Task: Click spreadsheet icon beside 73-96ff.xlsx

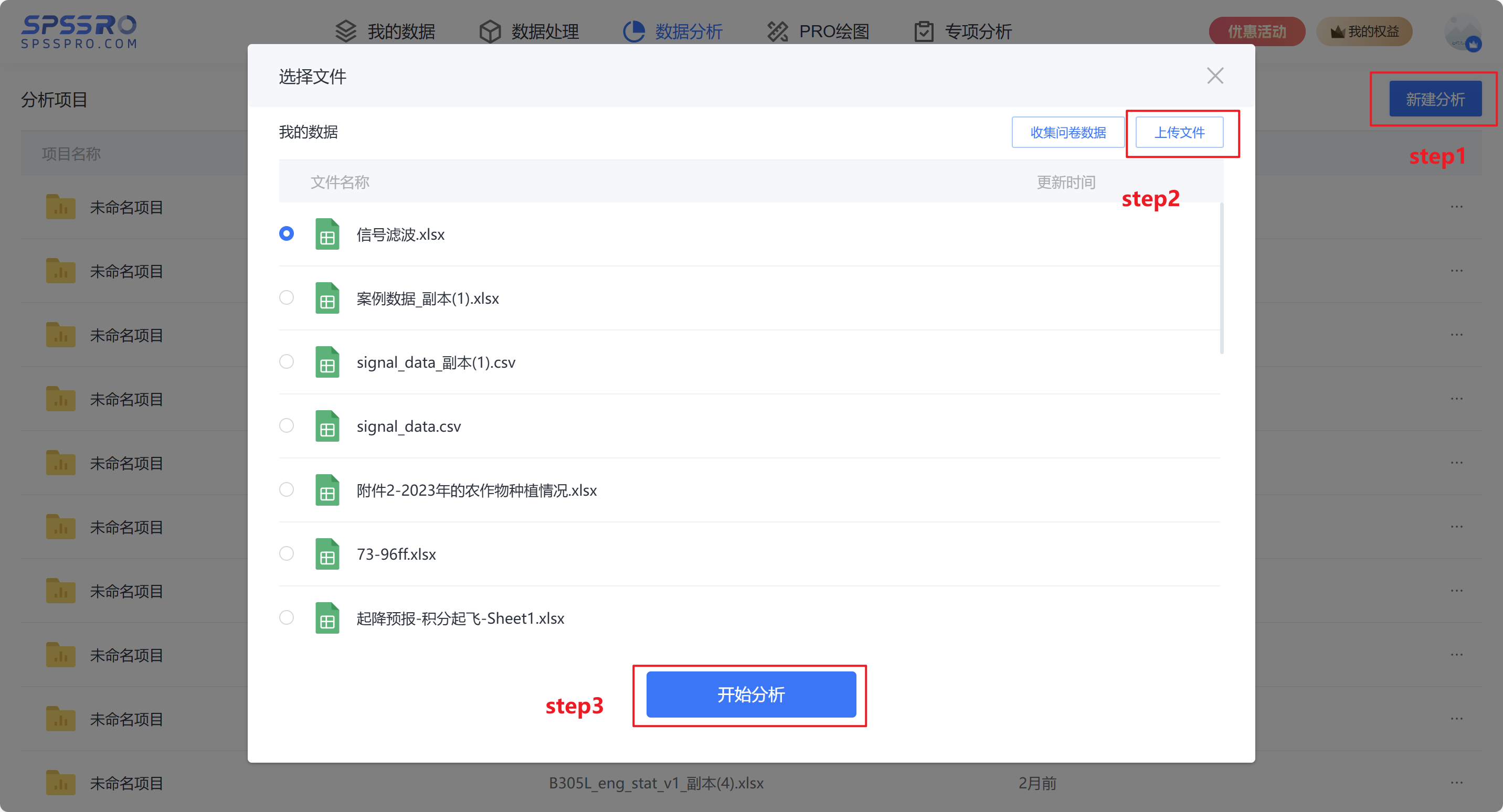Action: pyautogui.click(x=327, y=553)
